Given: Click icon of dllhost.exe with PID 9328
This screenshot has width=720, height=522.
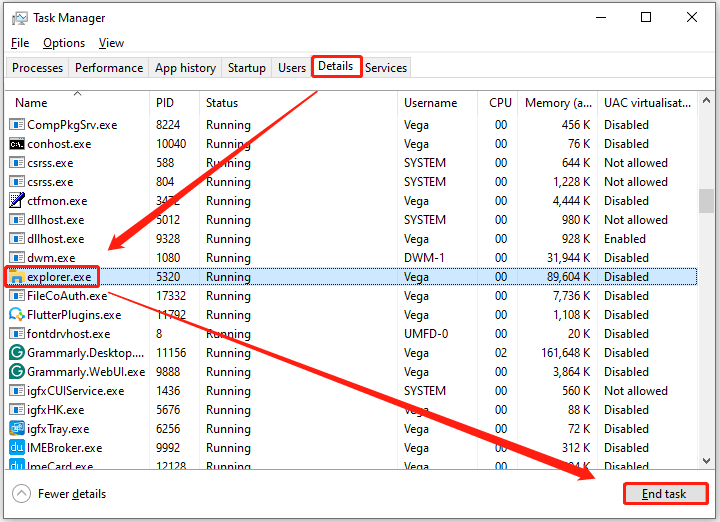Looking at the screenshot, I should coord(17,239).
